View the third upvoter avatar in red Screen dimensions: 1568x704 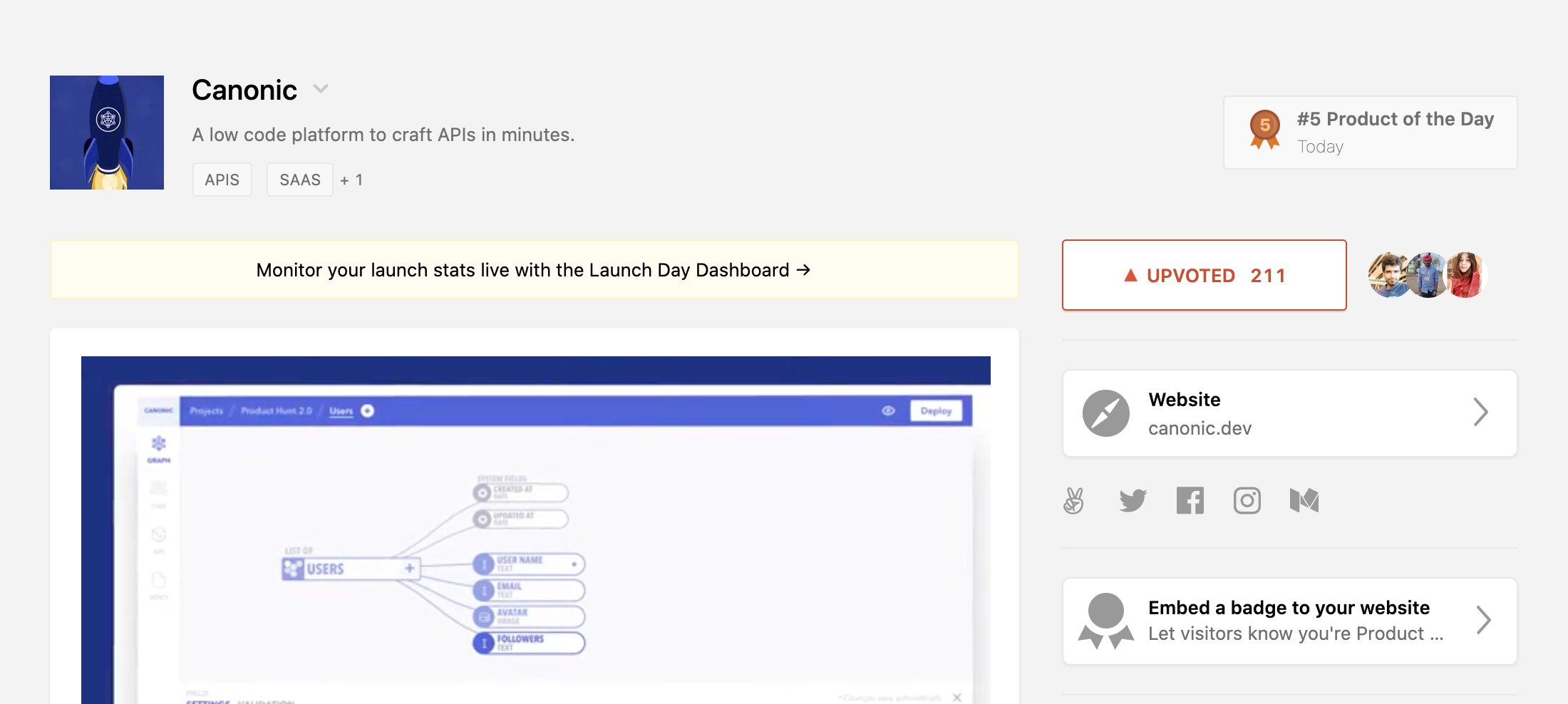click(1465, 275)
